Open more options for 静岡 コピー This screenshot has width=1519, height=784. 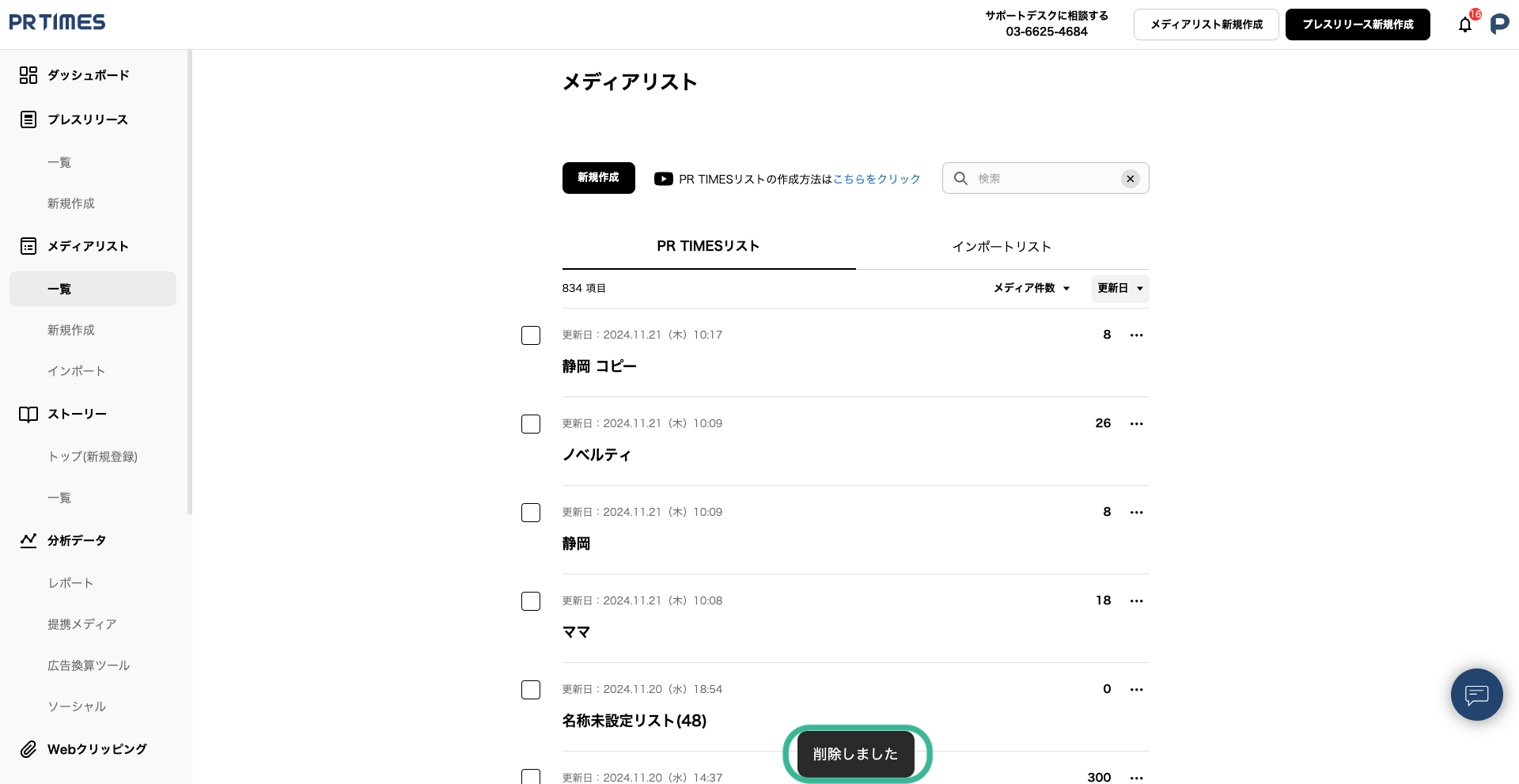pyautogui.click(x=1136, y=335)
